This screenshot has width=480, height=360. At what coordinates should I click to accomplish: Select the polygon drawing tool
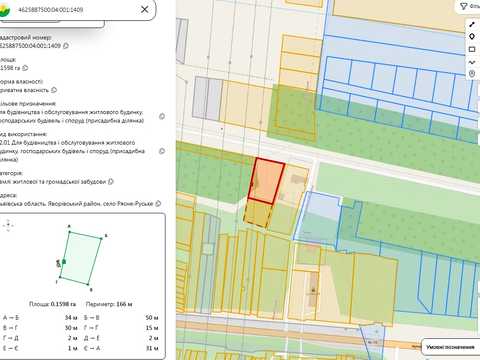(472, 36)
